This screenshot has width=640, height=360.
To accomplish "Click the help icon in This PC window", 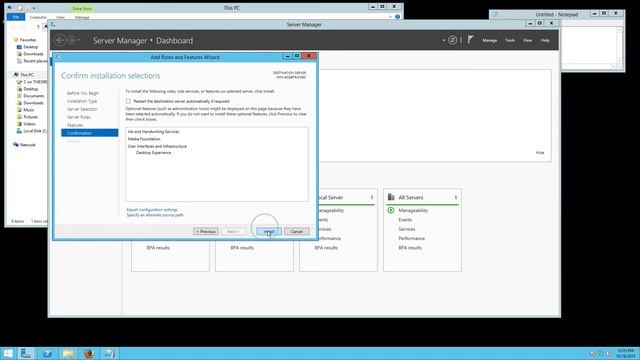I will coord(398,17).
